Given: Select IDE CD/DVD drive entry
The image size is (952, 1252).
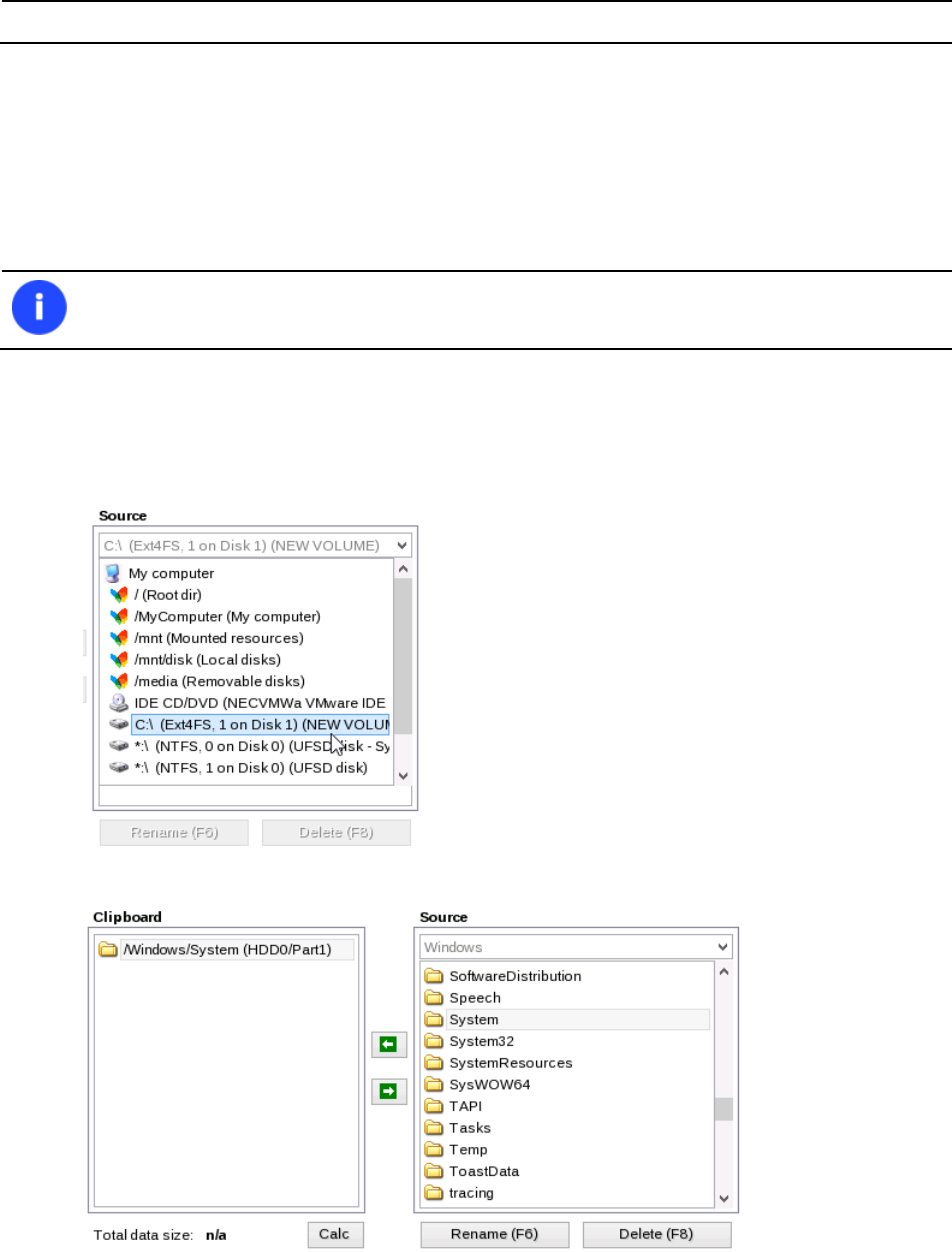Looking at the screenshot, I should pos(260,703).
